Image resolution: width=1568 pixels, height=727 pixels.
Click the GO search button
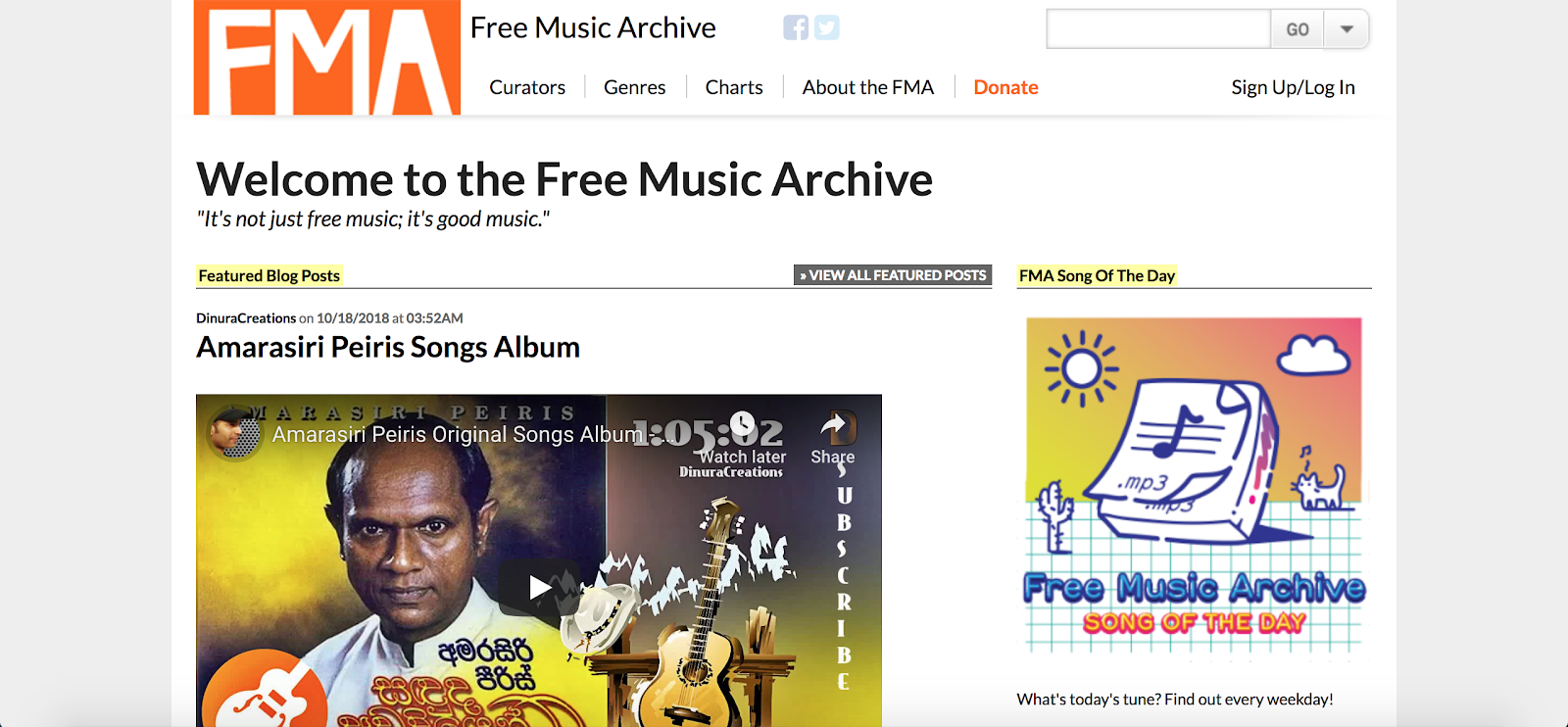(1298, 29)
